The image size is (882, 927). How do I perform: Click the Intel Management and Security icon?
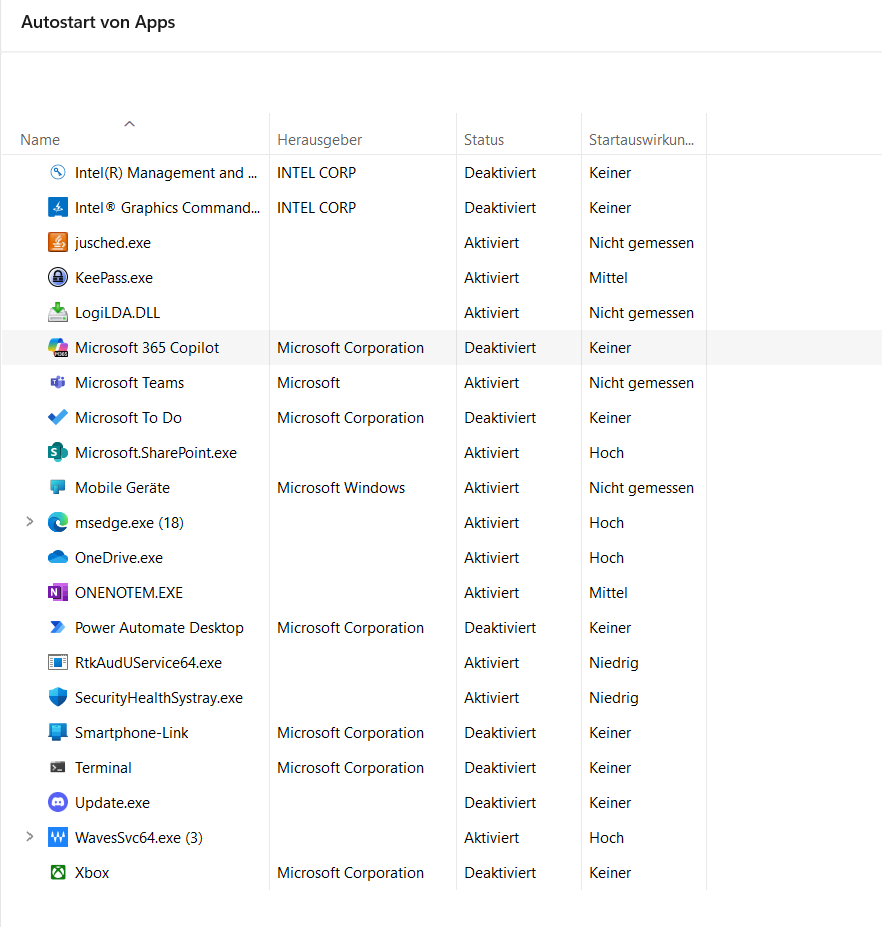pyautogui.click(x=57, y=173)
